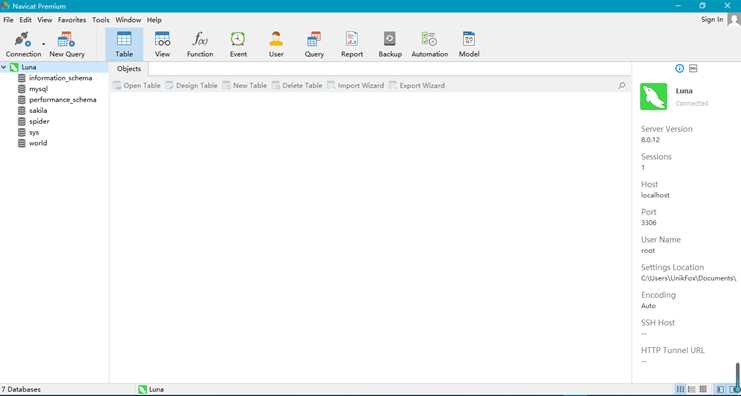This screenshot has width=741, height=396.
Task: Open the Help menu
Action: pos(154,20)
